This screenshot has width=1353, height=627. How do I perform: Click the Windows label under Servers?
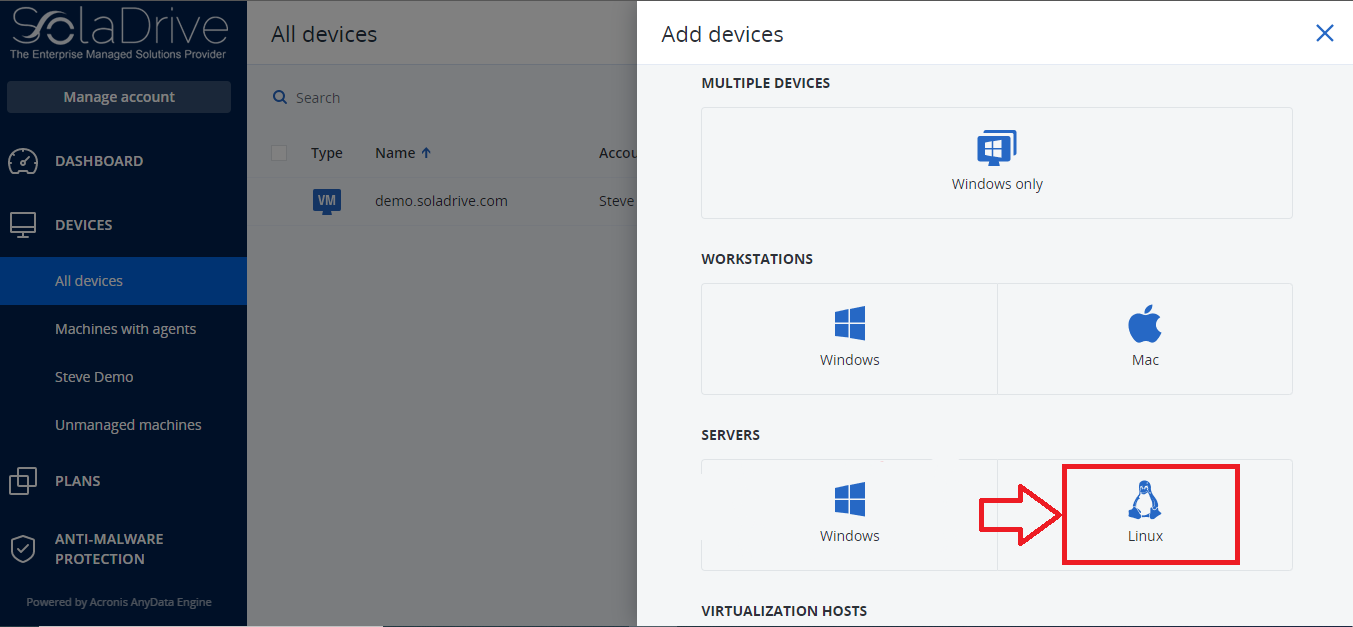click(x=850, y=536)
